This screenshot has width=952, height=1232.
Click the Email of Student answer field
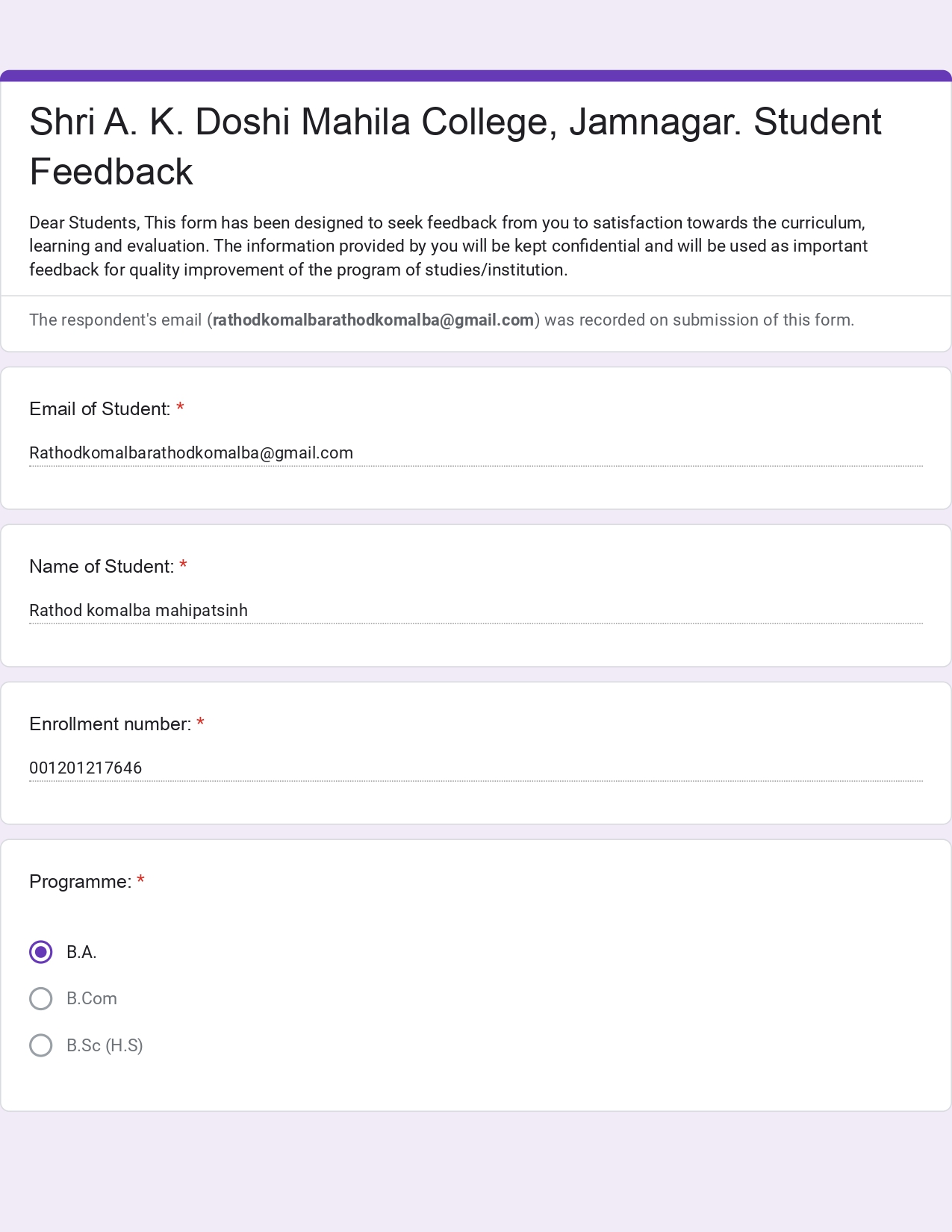(x=476, y=453)
